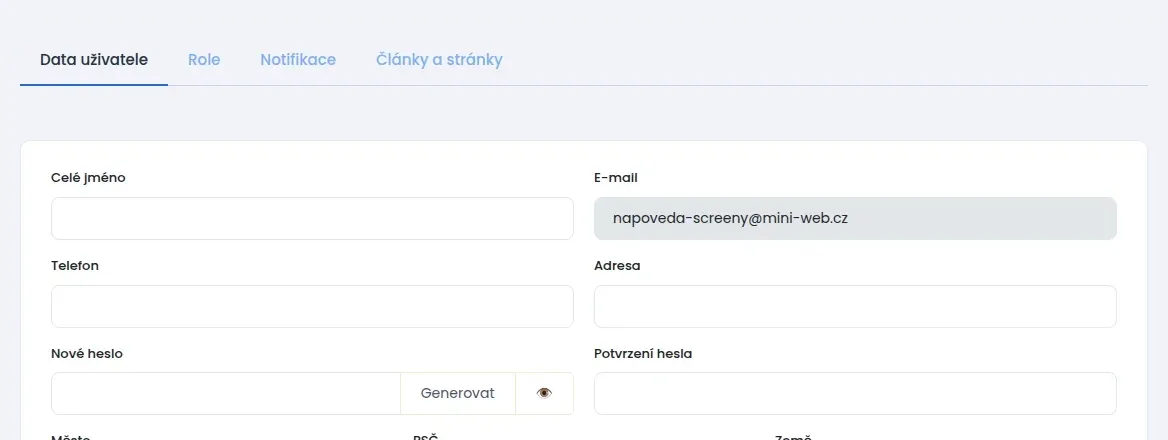Click the Potvrzení hesla label
Viewport: 1168px width, 440px height.
tap(643, 354)
